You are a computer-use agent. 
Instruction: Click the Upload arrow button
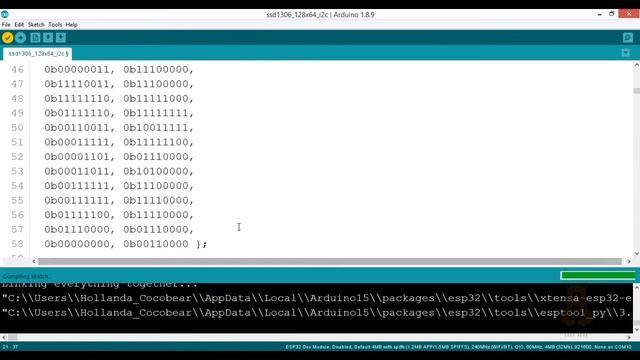click(20, 38)
